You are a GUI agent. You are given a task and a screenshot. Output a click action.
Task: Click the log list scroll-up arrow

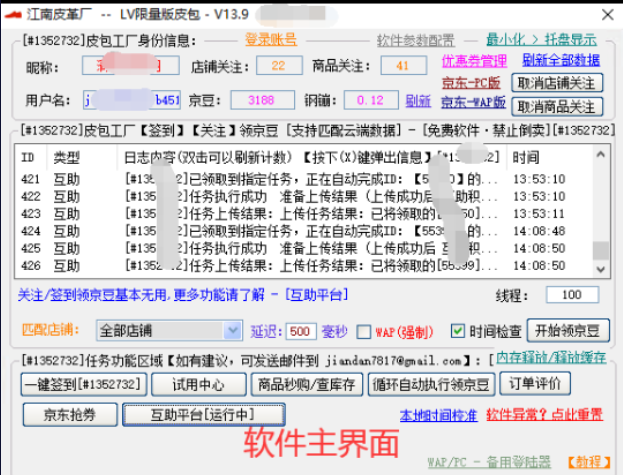pos(599,152)
